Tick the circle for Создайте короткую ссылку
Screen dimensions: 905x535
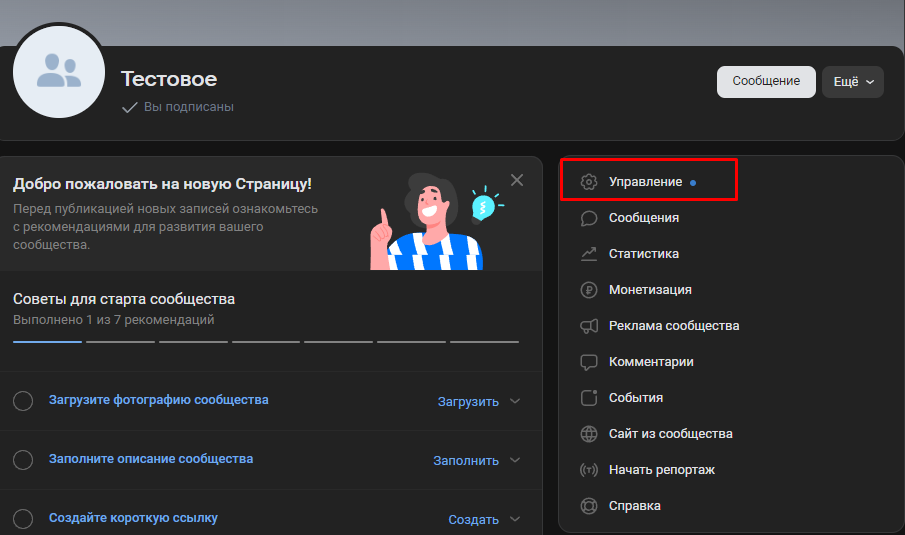(x=23, y=519)
